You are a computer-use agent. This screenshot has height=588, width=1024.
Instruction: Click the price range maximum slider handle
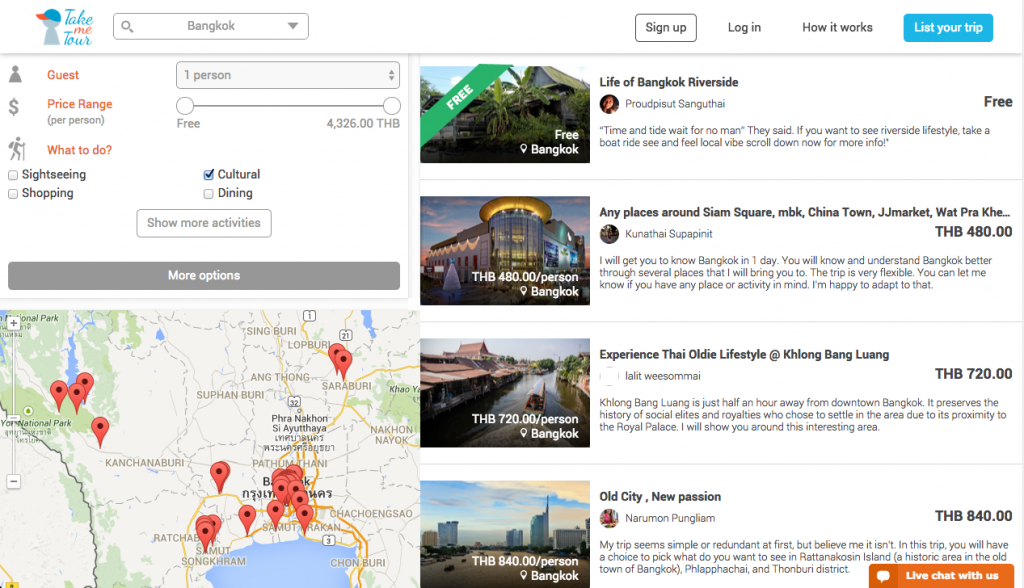pos(392,106)
